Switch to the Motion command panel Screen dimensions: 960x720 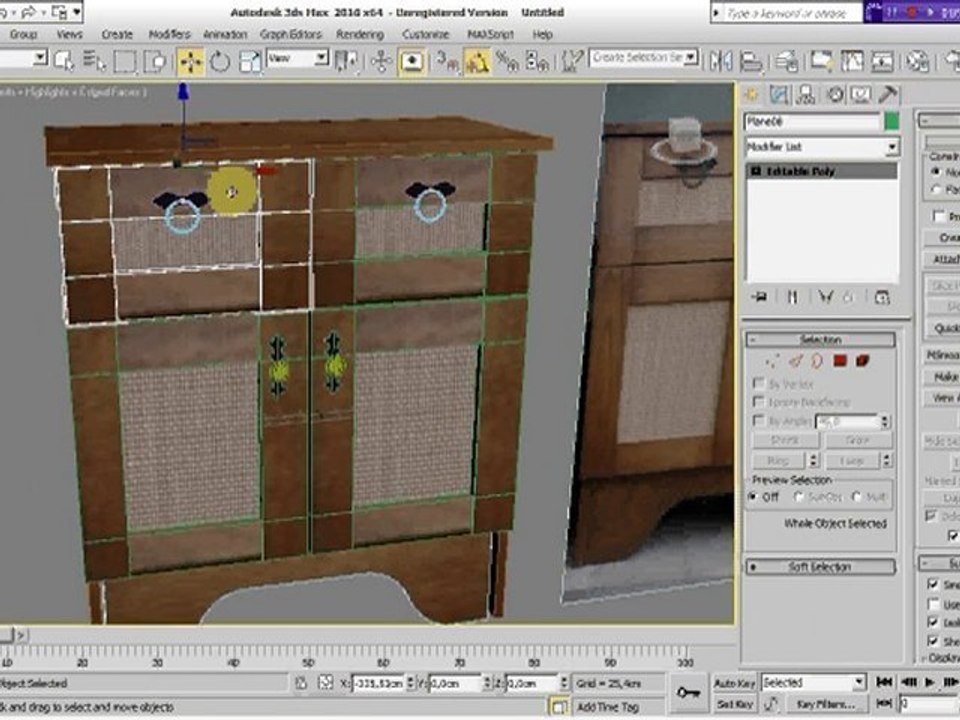[x=834, y=94]
